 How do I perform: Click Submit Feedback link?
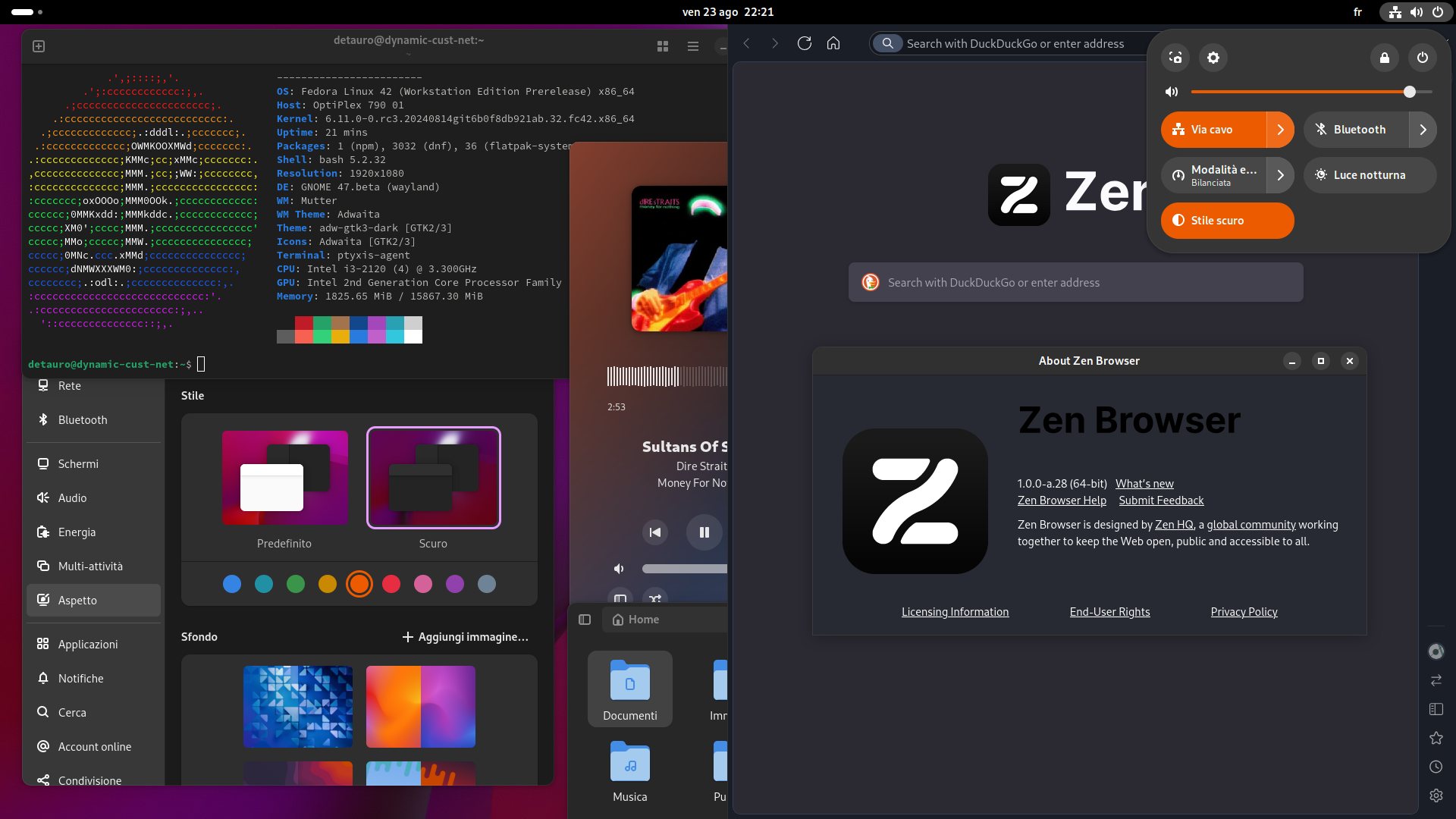1161,500
